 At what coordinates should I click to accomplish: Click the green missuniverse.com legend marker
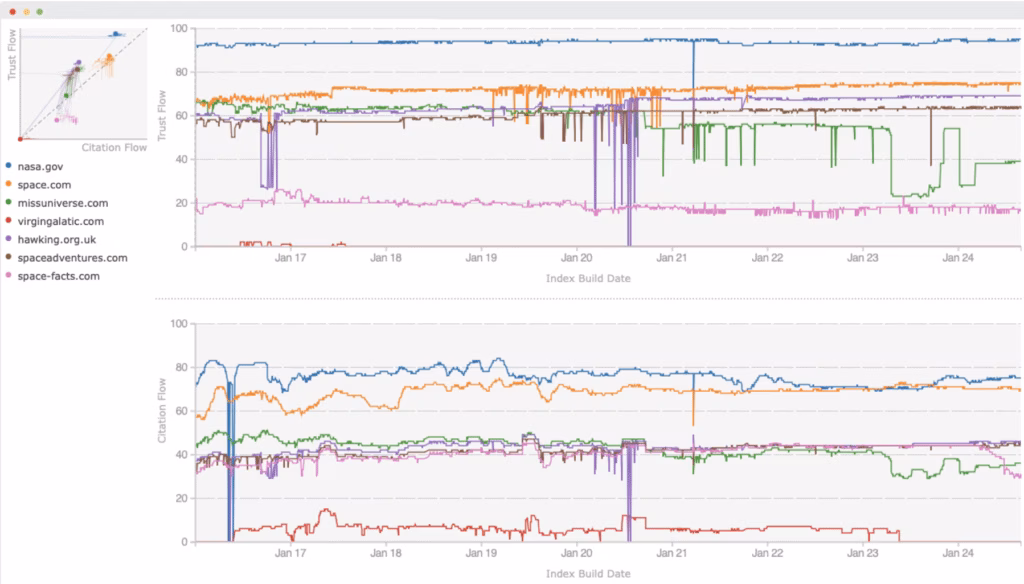click(x=9, y=203)
